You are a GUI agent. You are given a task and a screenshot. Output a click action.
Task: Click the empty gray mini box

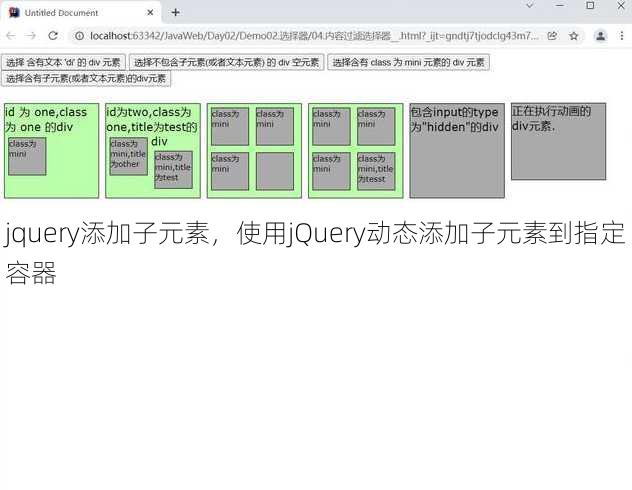click(275, 171)
